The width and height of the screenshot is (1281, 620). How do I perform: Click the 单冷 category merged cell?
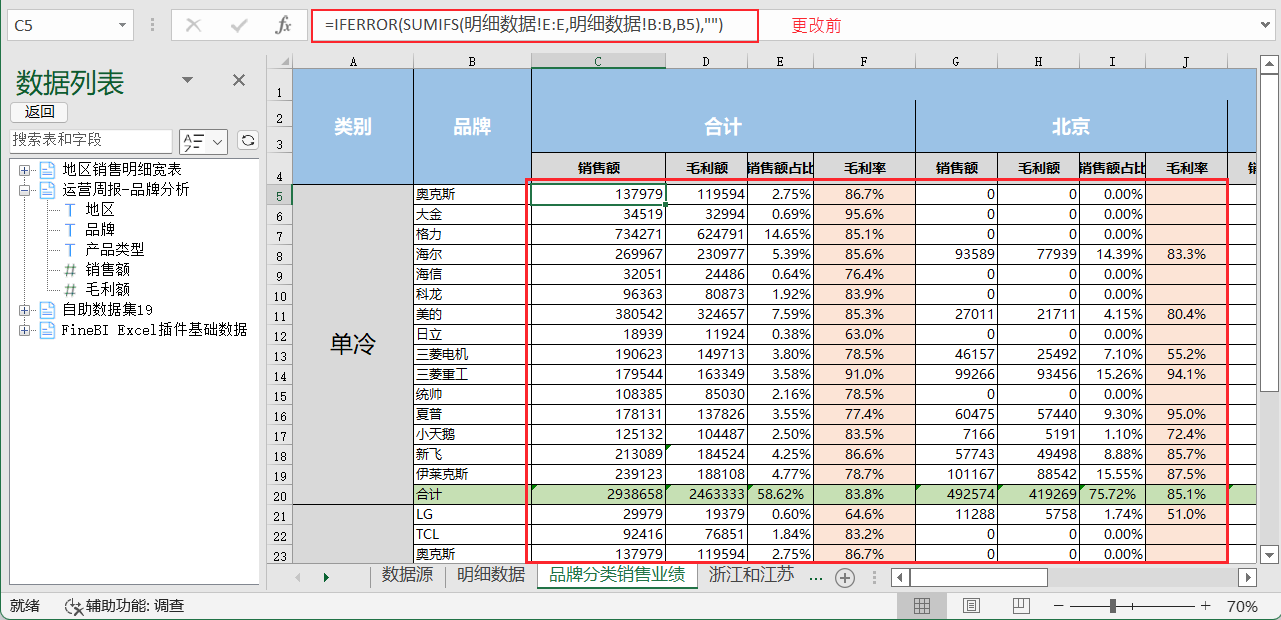pyautogui.click(x=353, y=344)
